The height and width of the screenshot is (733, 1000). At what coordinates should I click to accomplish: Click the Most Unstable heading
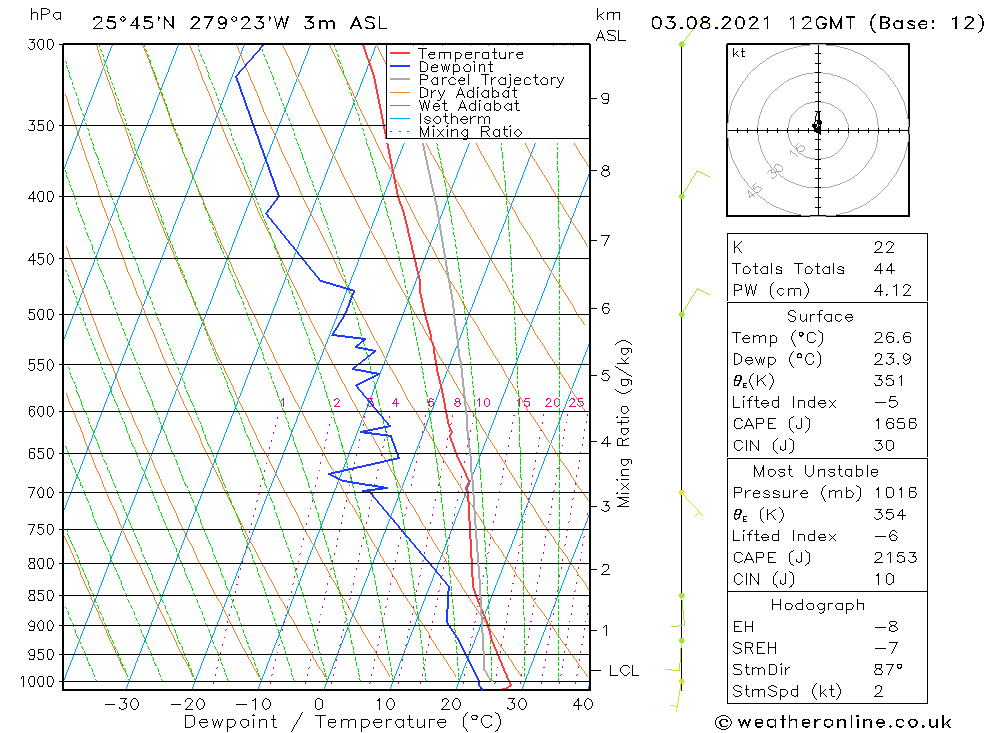click(816, 471)
